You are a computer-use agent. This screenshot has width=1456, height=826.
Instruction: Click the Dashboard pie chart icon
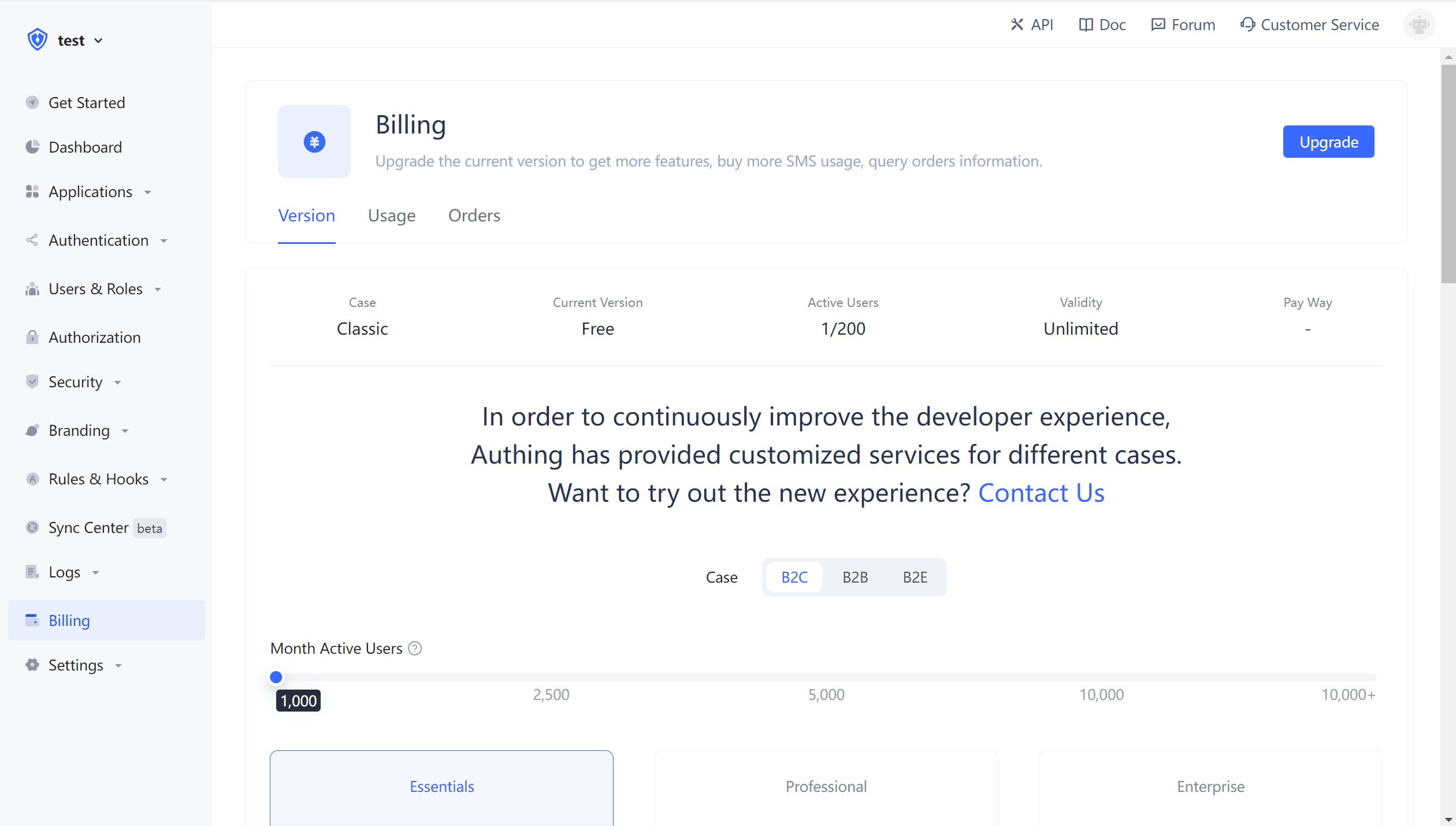[32, 147]
